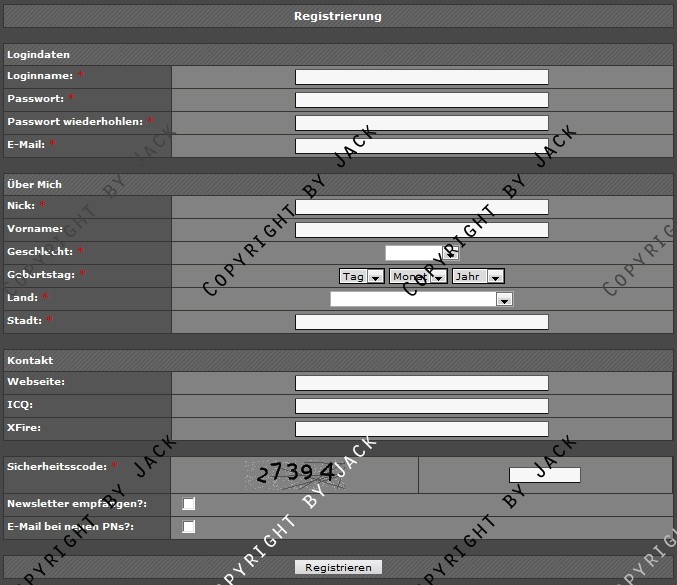
Task: Focus the Passwort input field
Action: click(421, 100)
